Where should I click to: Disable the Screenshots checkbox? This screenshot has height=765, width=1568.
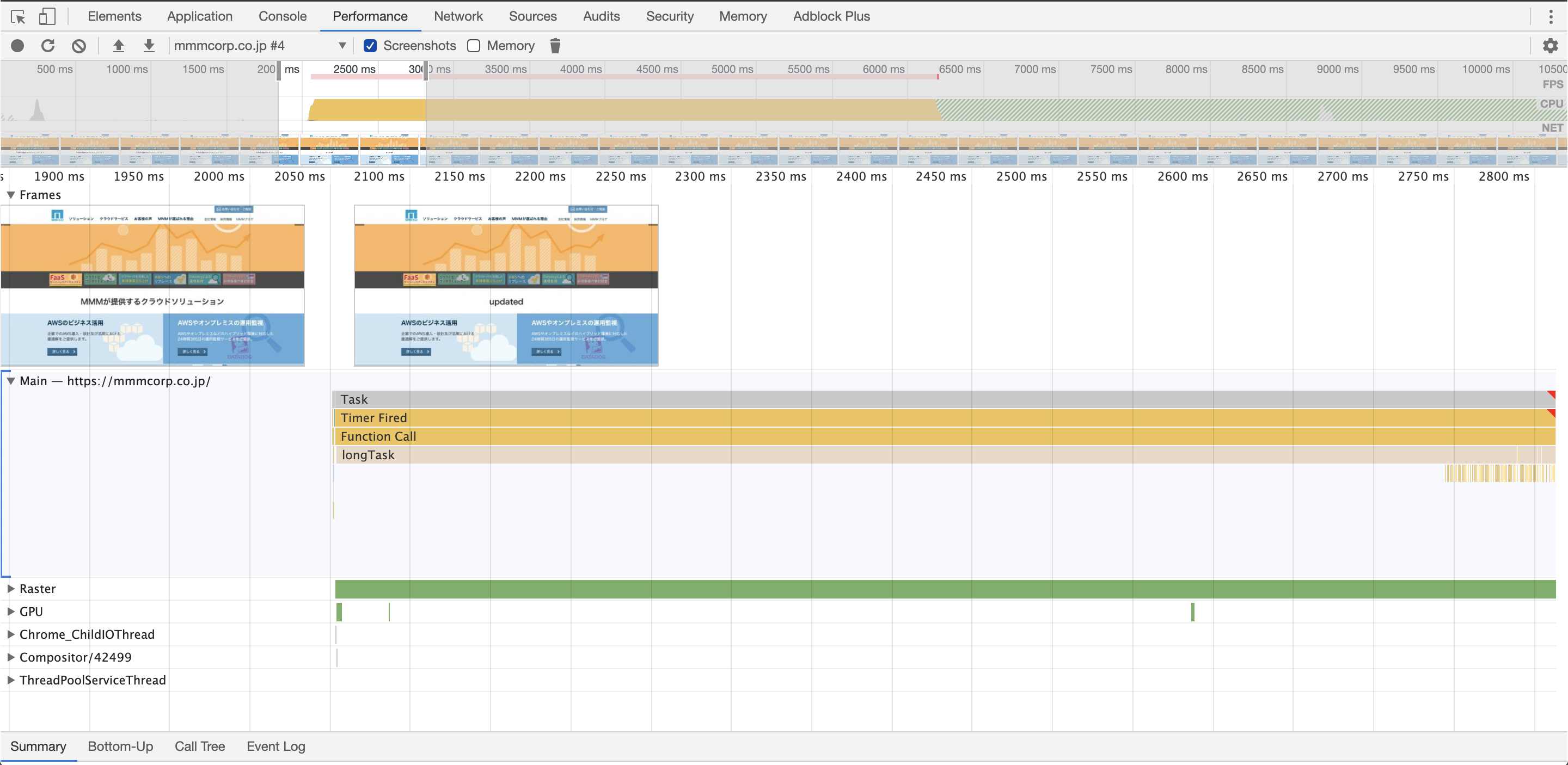pos(370,45)
